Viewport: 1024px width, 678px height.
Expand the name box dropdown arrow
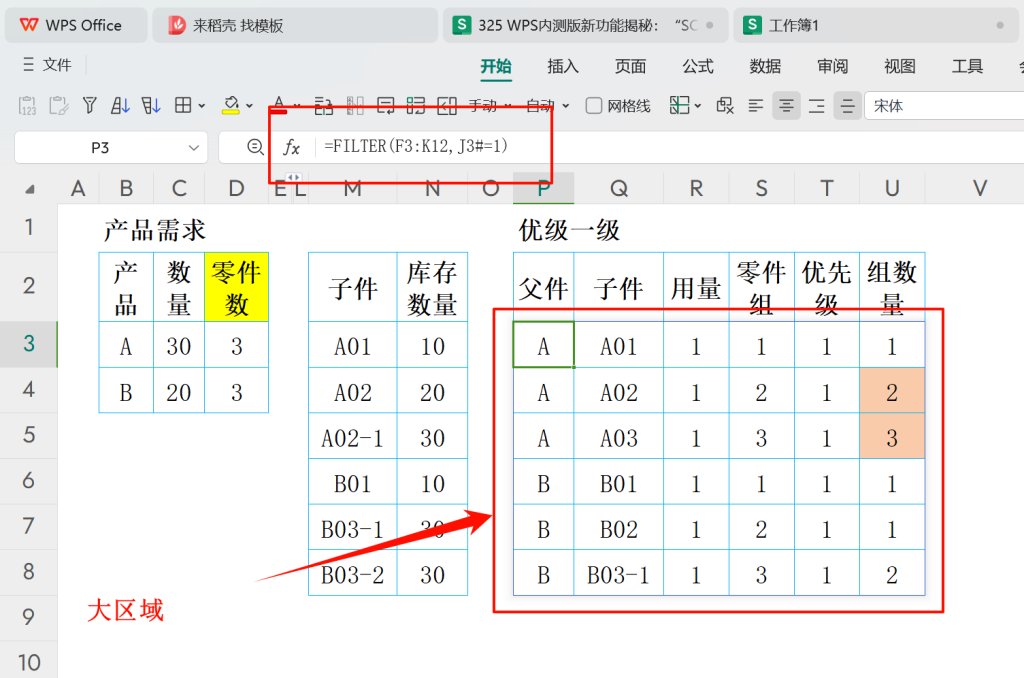click(x=193, y=148)
